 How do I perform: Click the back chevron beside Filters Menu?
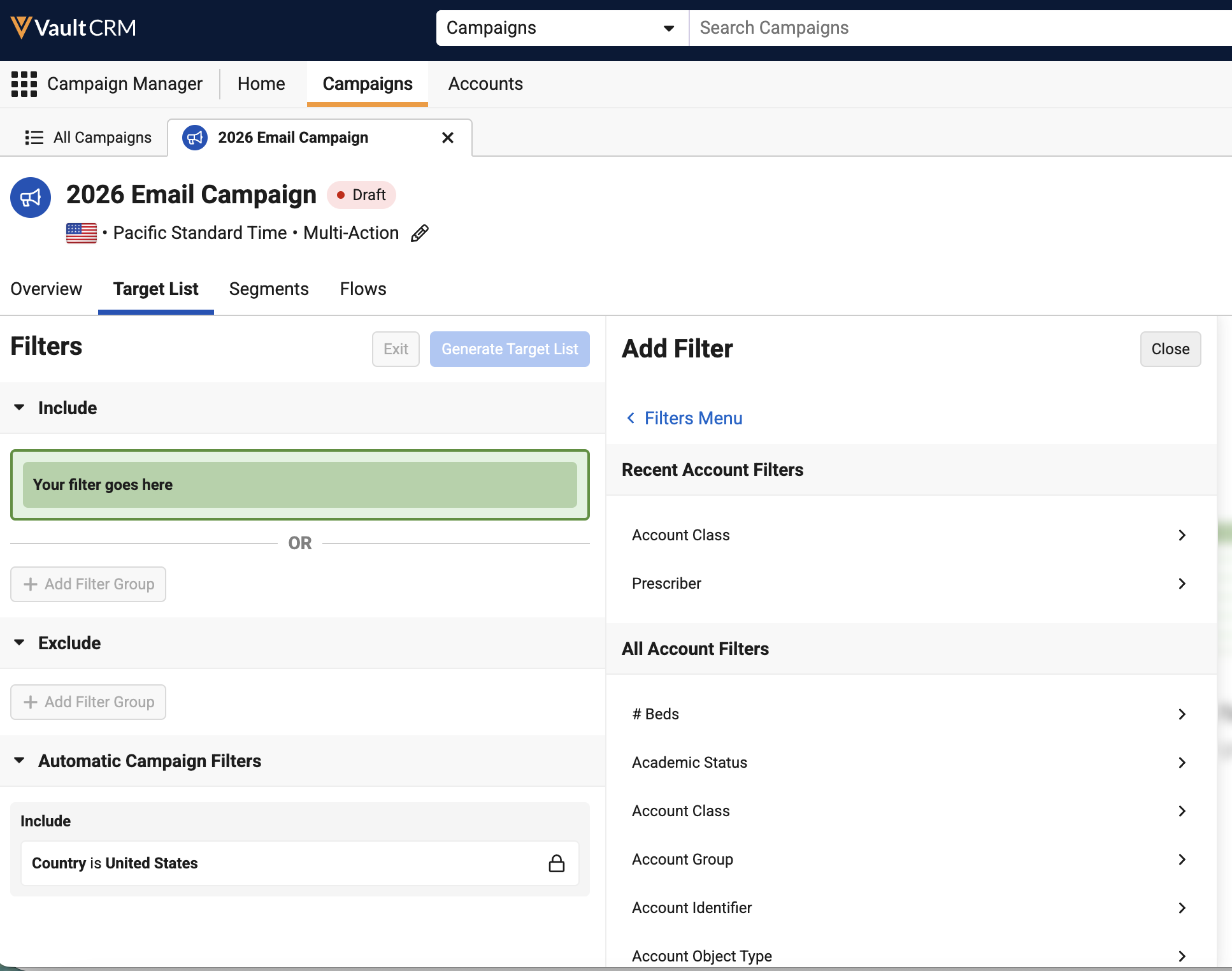point(631,418)
